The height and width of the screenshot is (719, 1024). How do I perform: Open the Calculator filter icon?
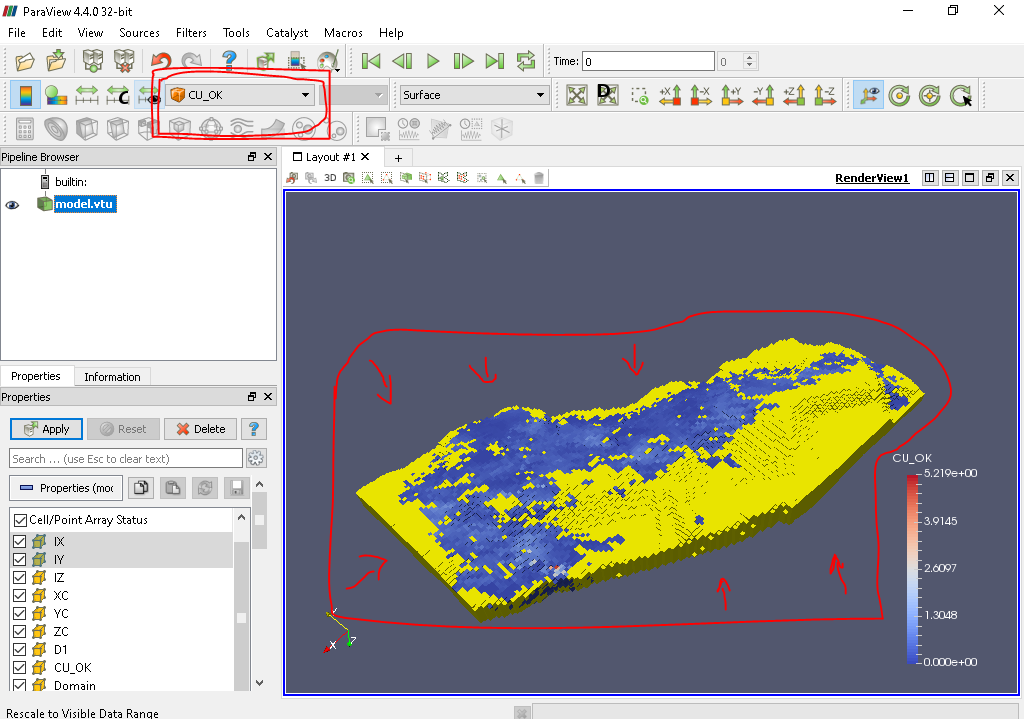[x=25, y=129]
